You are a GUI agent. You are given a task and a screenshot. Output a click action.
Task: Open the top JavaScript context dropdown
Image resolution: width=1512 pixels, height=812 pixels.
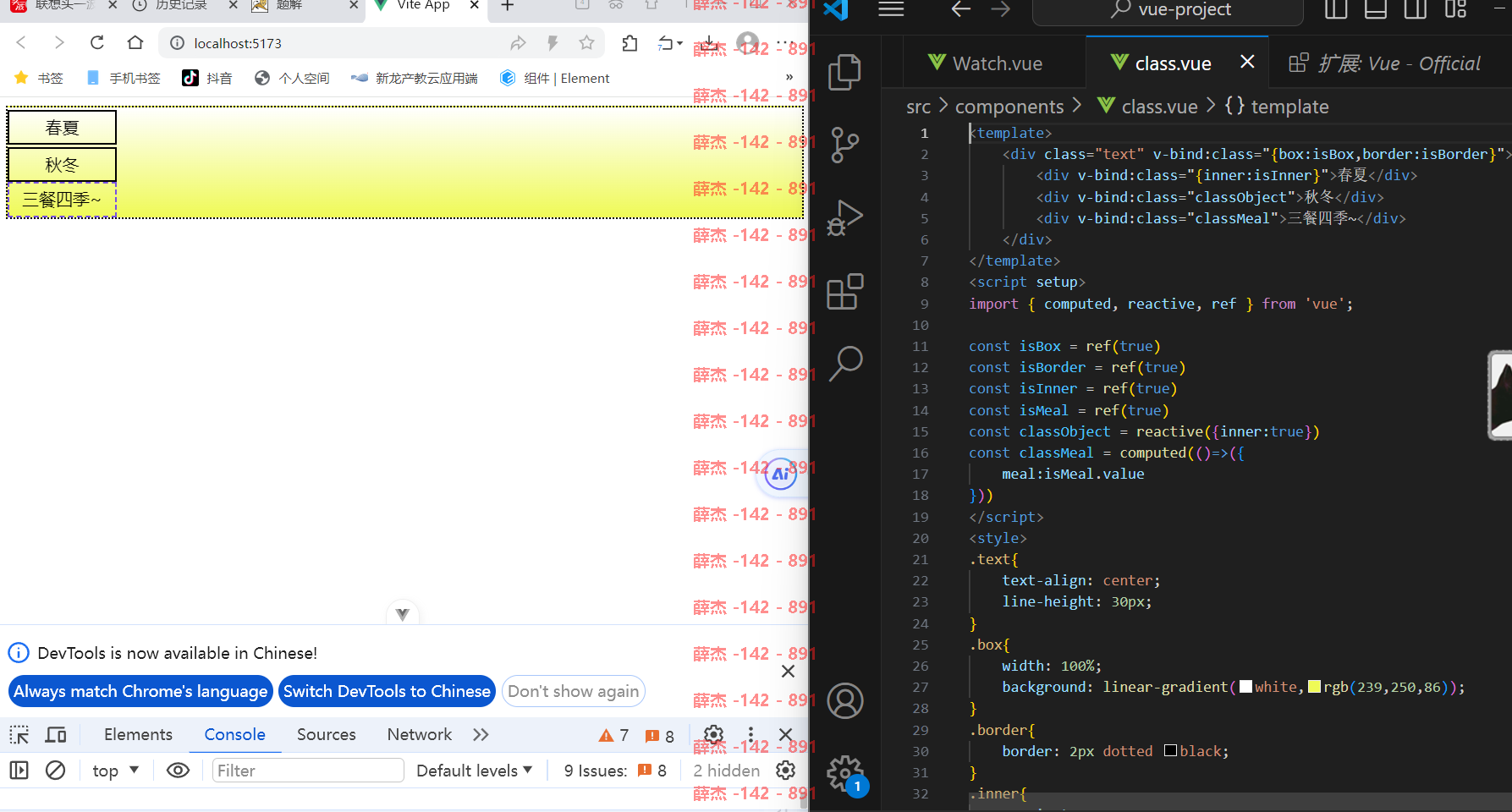pyautogui.click(x=115, y=771)
